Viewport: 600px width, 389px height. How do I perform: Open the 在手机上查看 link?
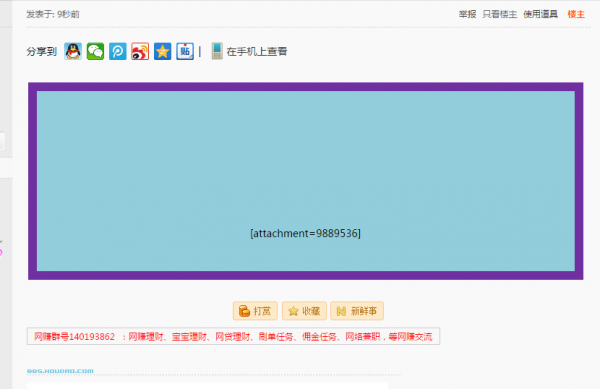click(x=257, y=52)
